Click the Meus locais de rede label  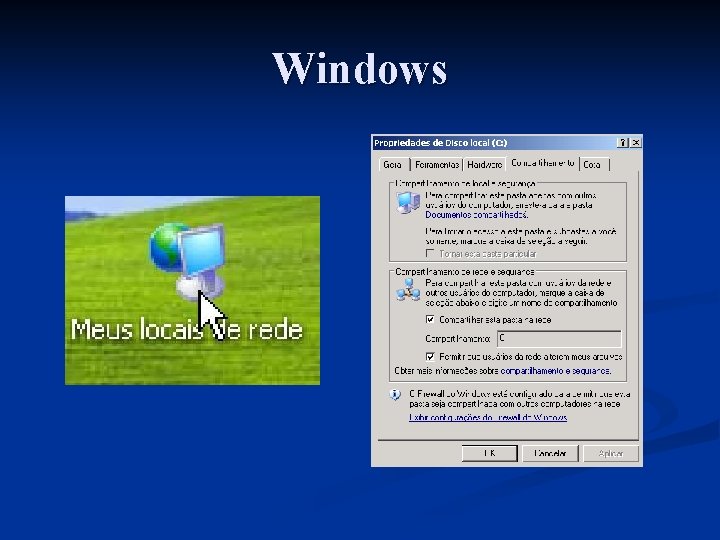(x=187, y=330)
